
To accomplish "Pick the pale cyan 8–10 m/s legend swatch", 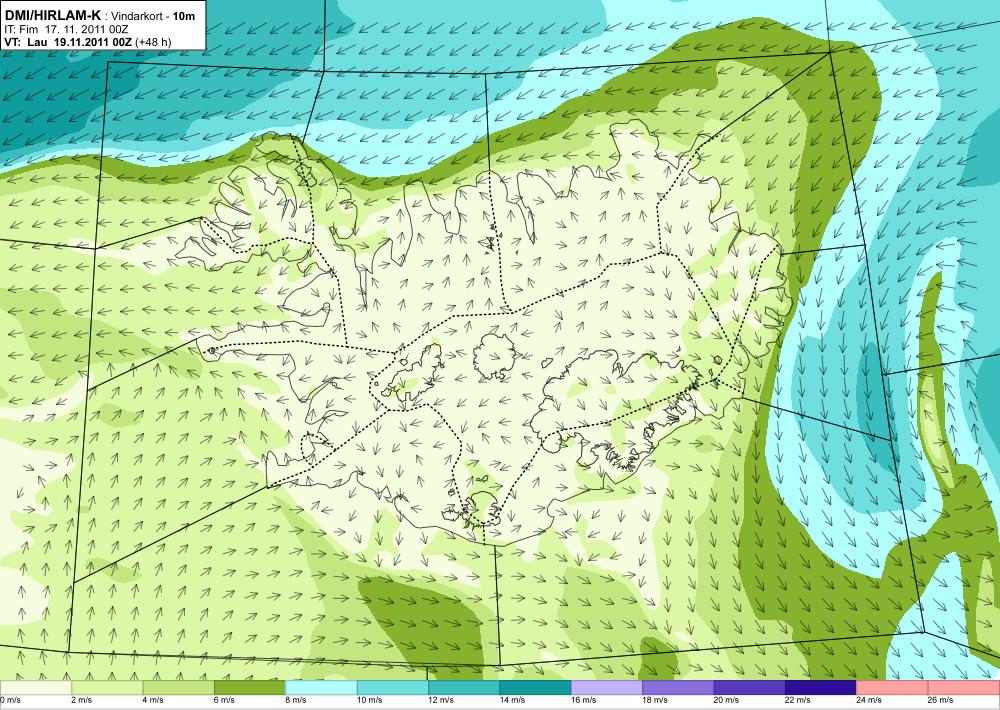I will [321, 688].
